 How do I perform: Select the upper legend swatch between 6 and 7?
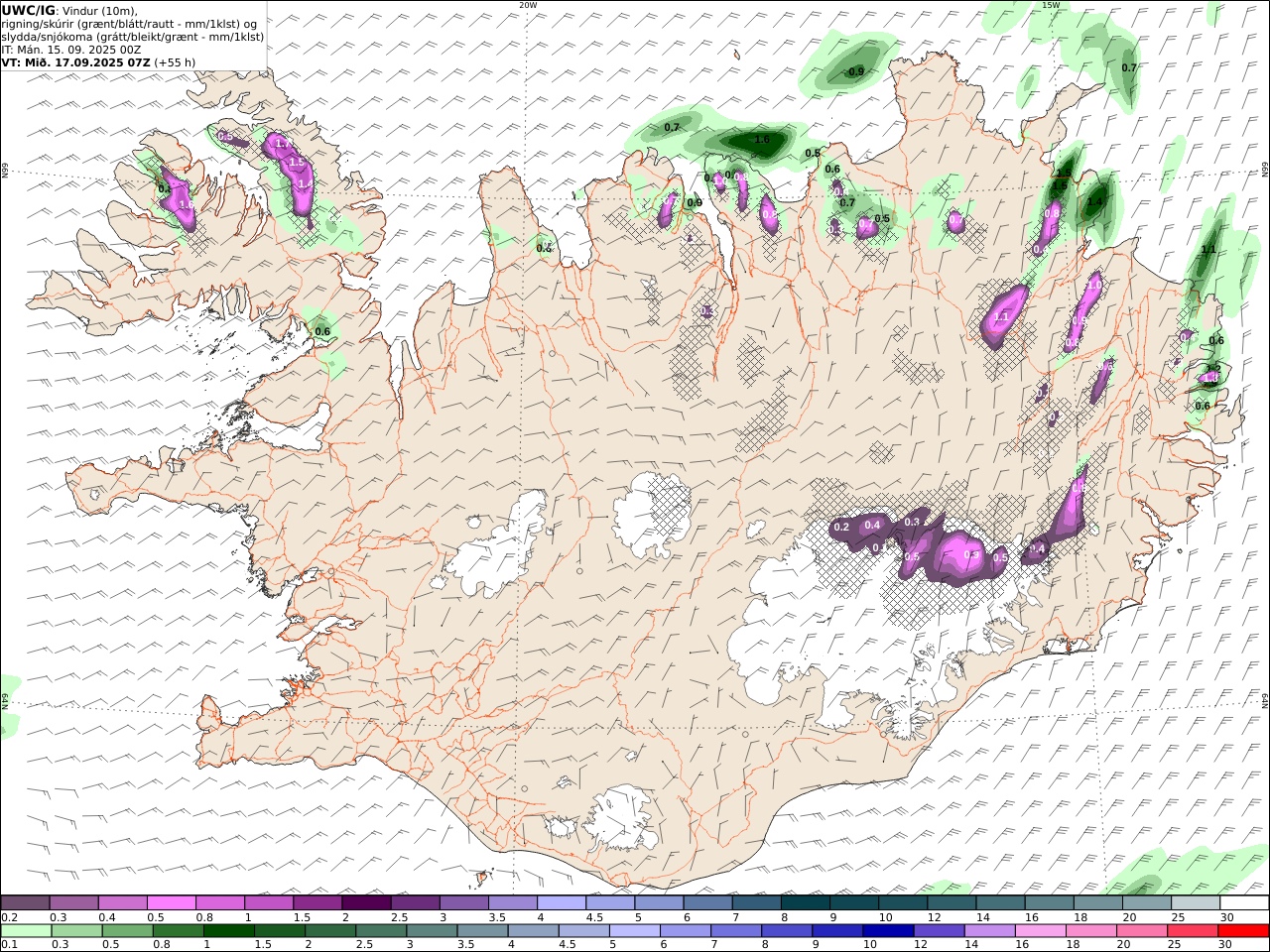pyautogui.click(x=707, y=902)
